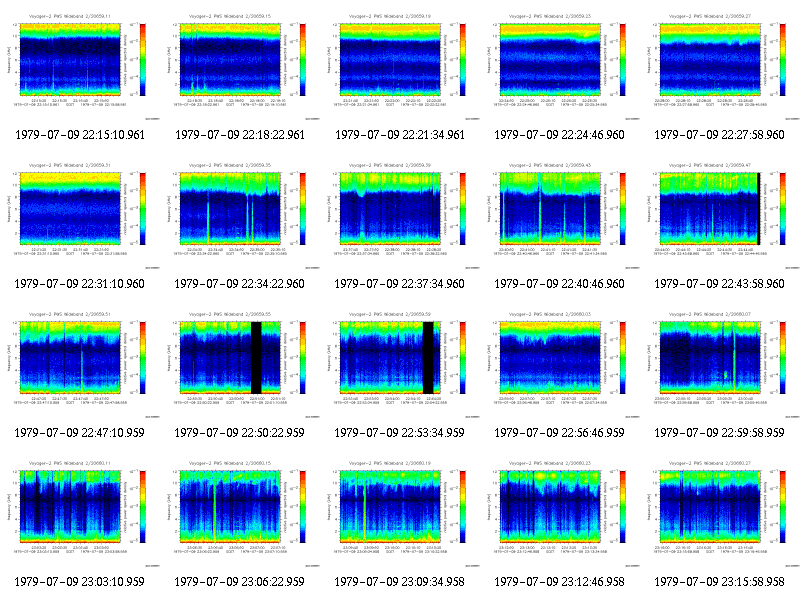Viewport: 800px width, 596px height.
Task: Click caption 1979-07-09 22:27:58.960
Action: coord(719,135)
